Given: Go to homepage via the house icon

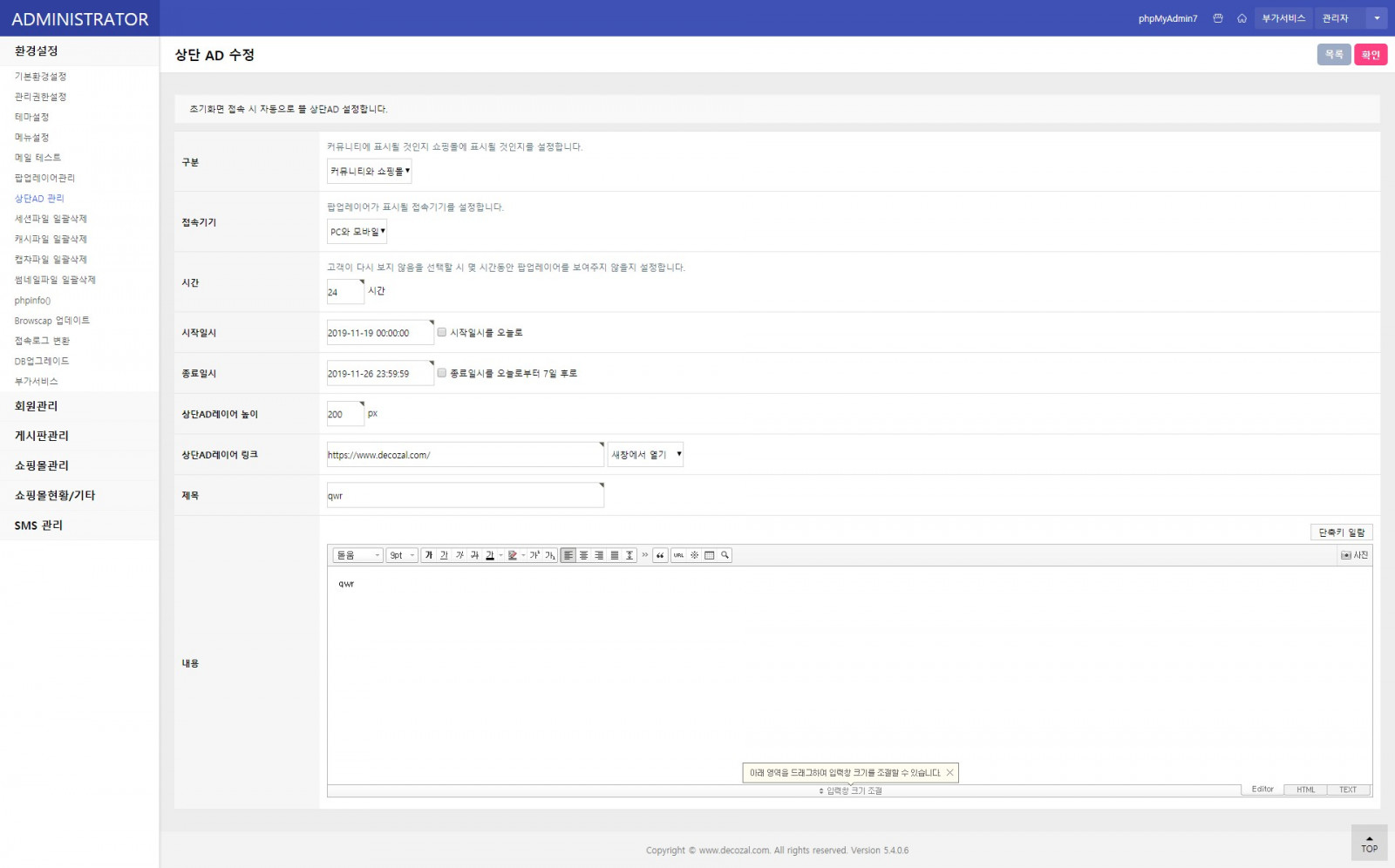Looking at the screenshot, I should click(1242, 18).
